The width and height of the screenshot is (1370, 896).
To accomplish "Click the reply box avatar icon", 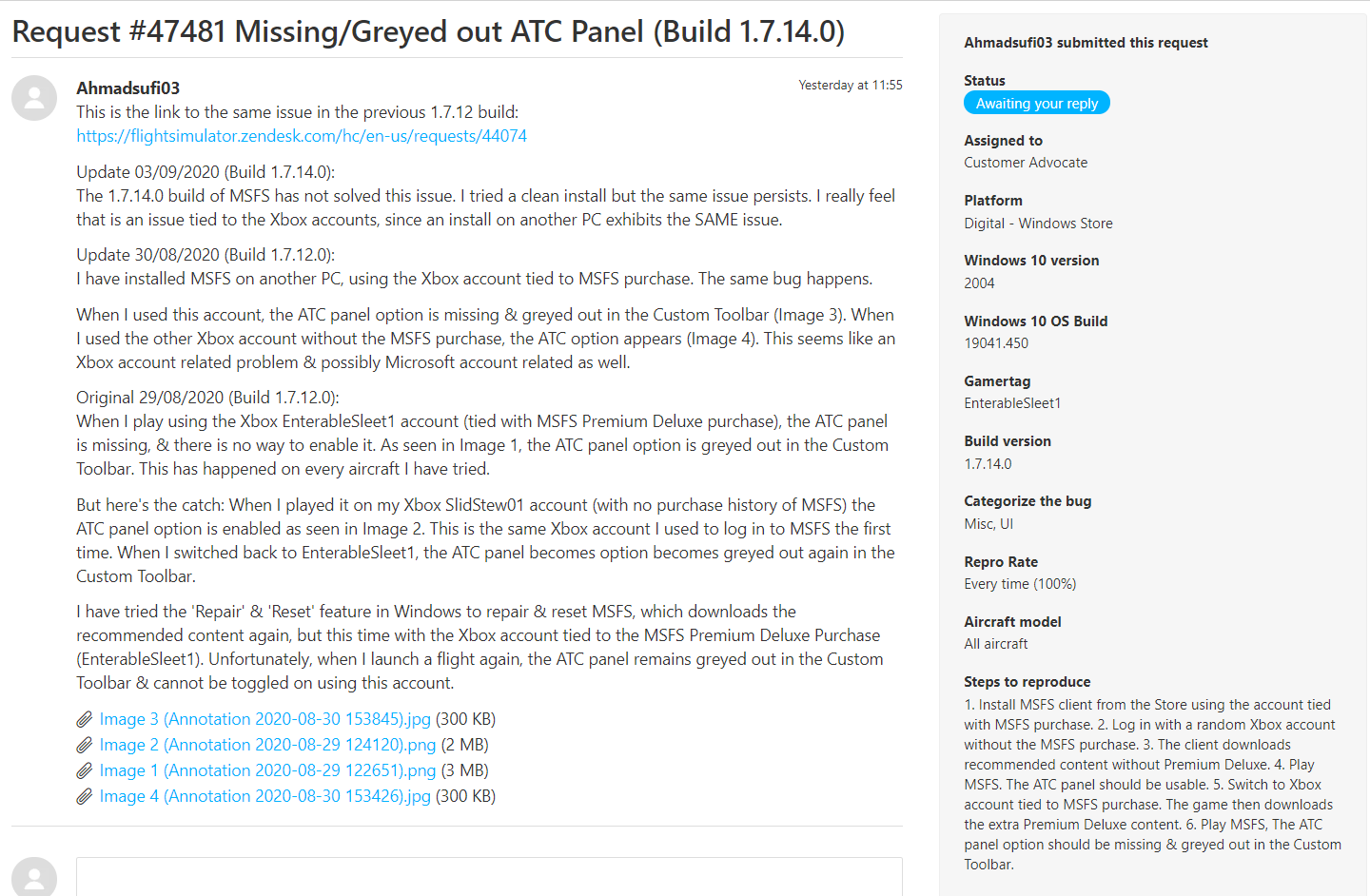I will click(34, 876).
